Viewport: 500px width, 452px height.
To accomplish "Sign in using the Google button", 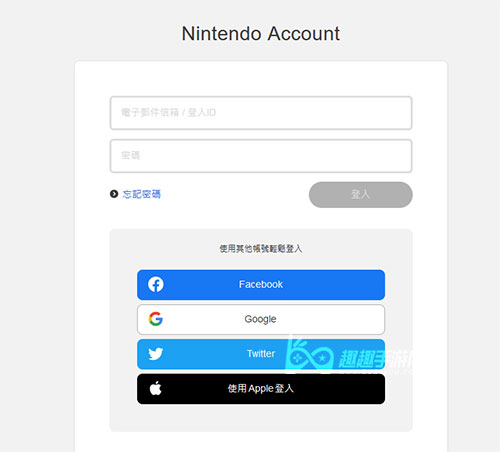I will (261, 319).
